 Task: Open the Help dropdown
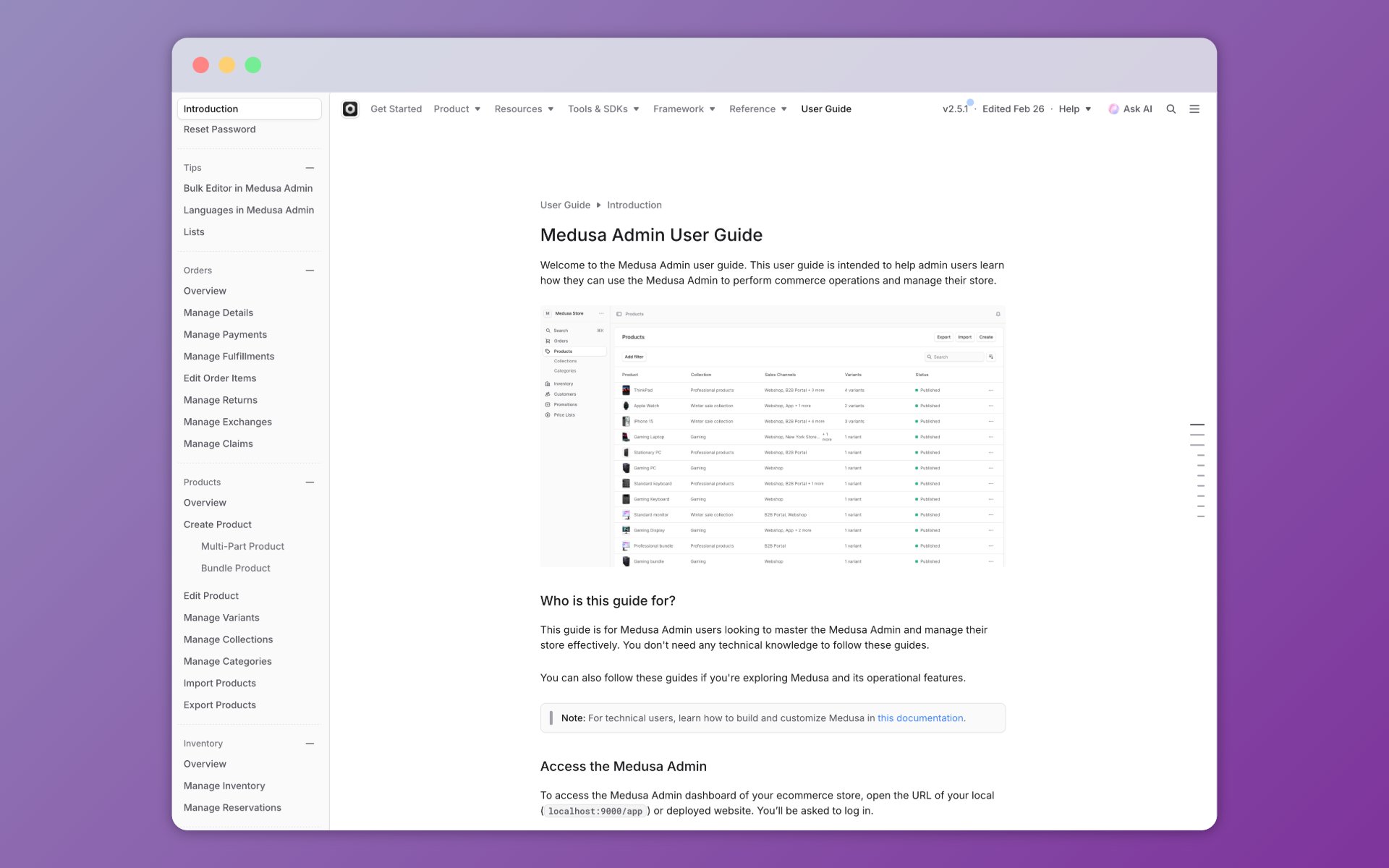[1075, 109]
